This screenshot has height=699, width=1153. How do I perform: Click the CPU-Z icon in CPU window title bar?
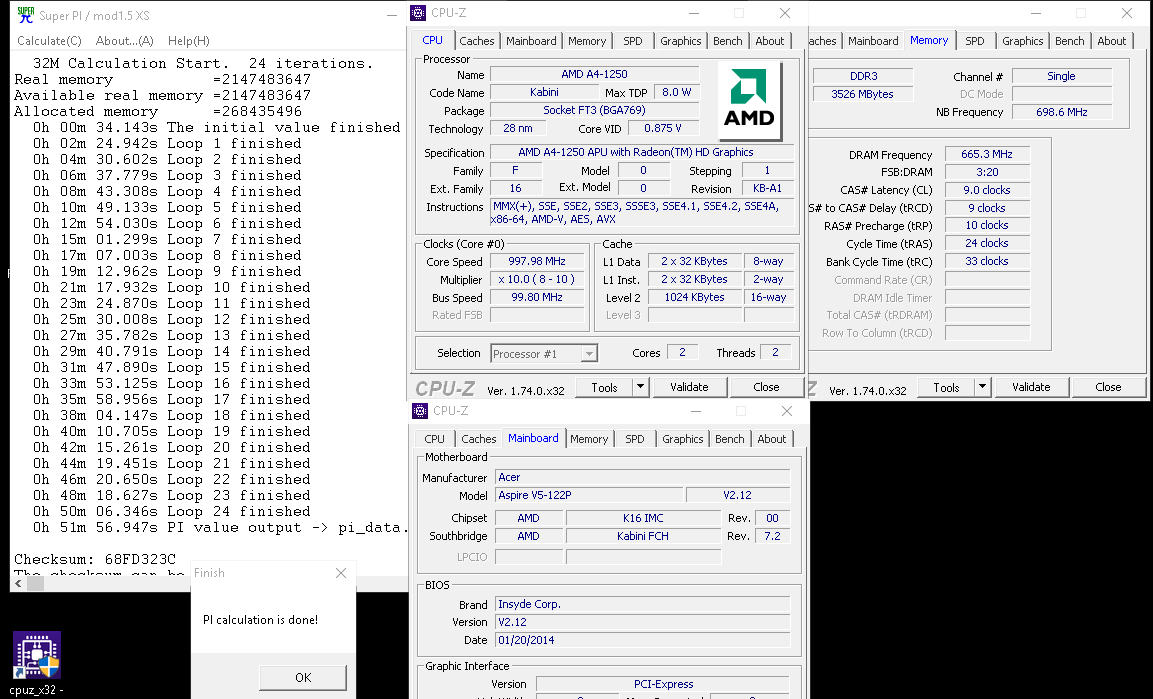[418, 12]
